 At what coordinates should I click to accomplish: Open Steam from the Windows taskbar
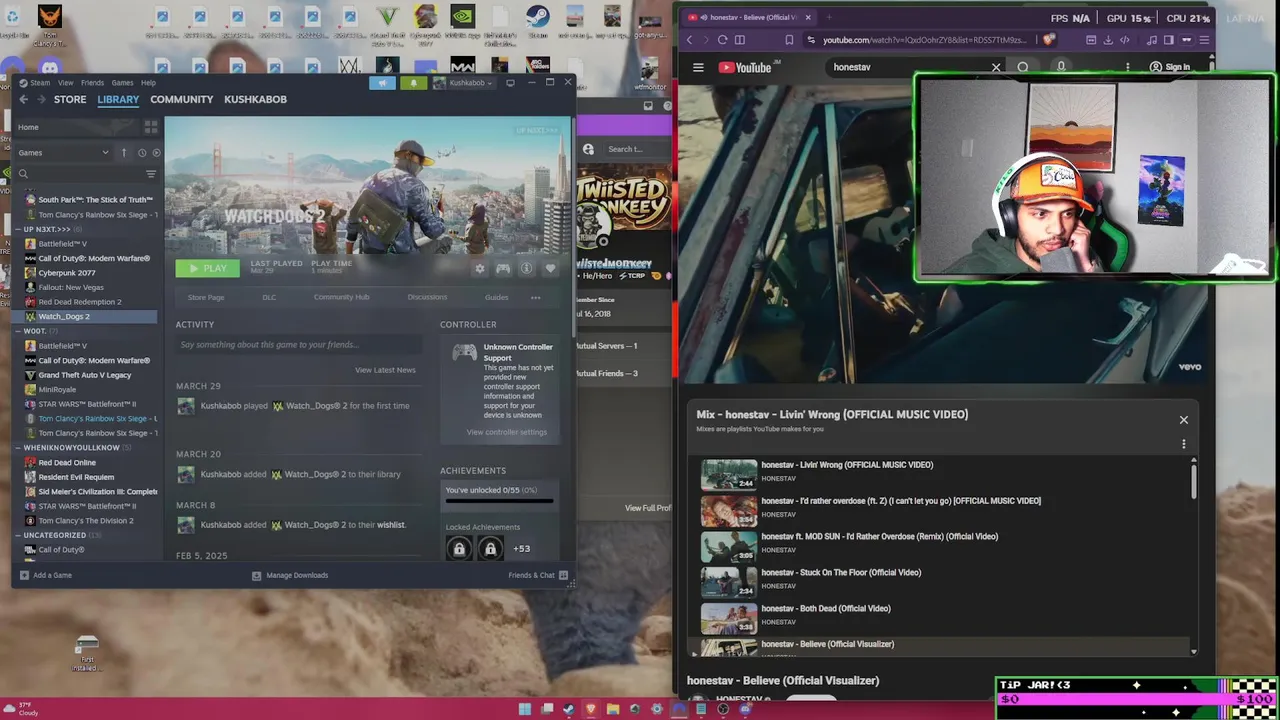click(x=569, y=709)
